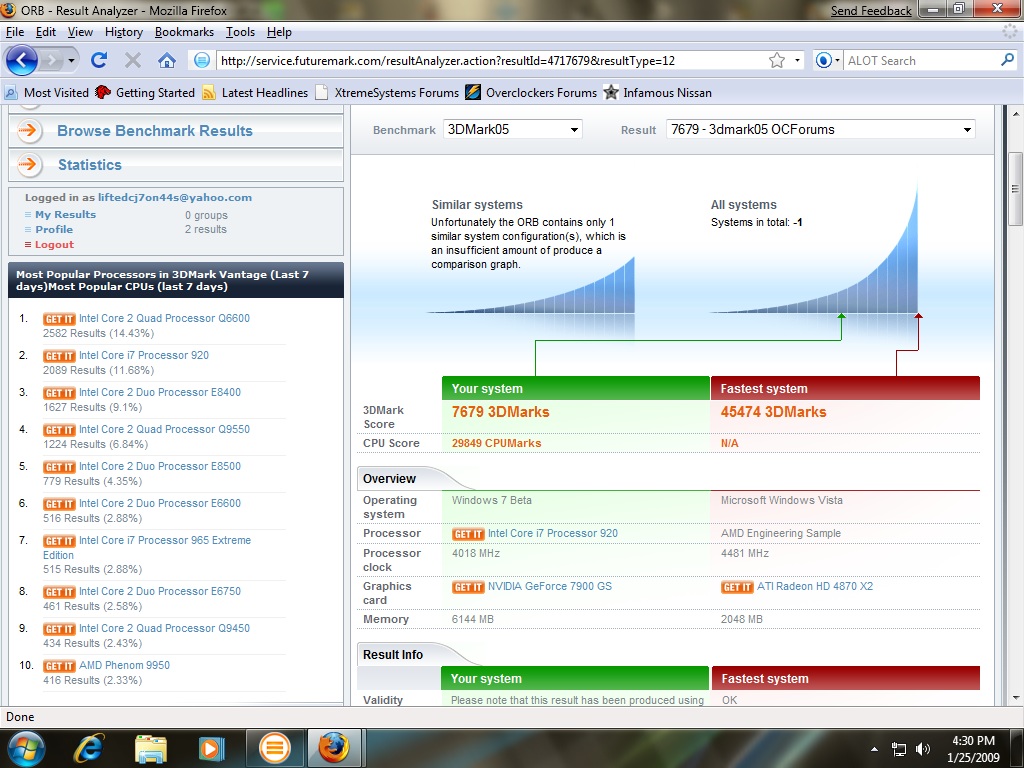This screenshot has width=1024, height=768.
Task: Expand the back/forward history dropdown arrow
Action: pyautogui.click(x=71, y=61)
